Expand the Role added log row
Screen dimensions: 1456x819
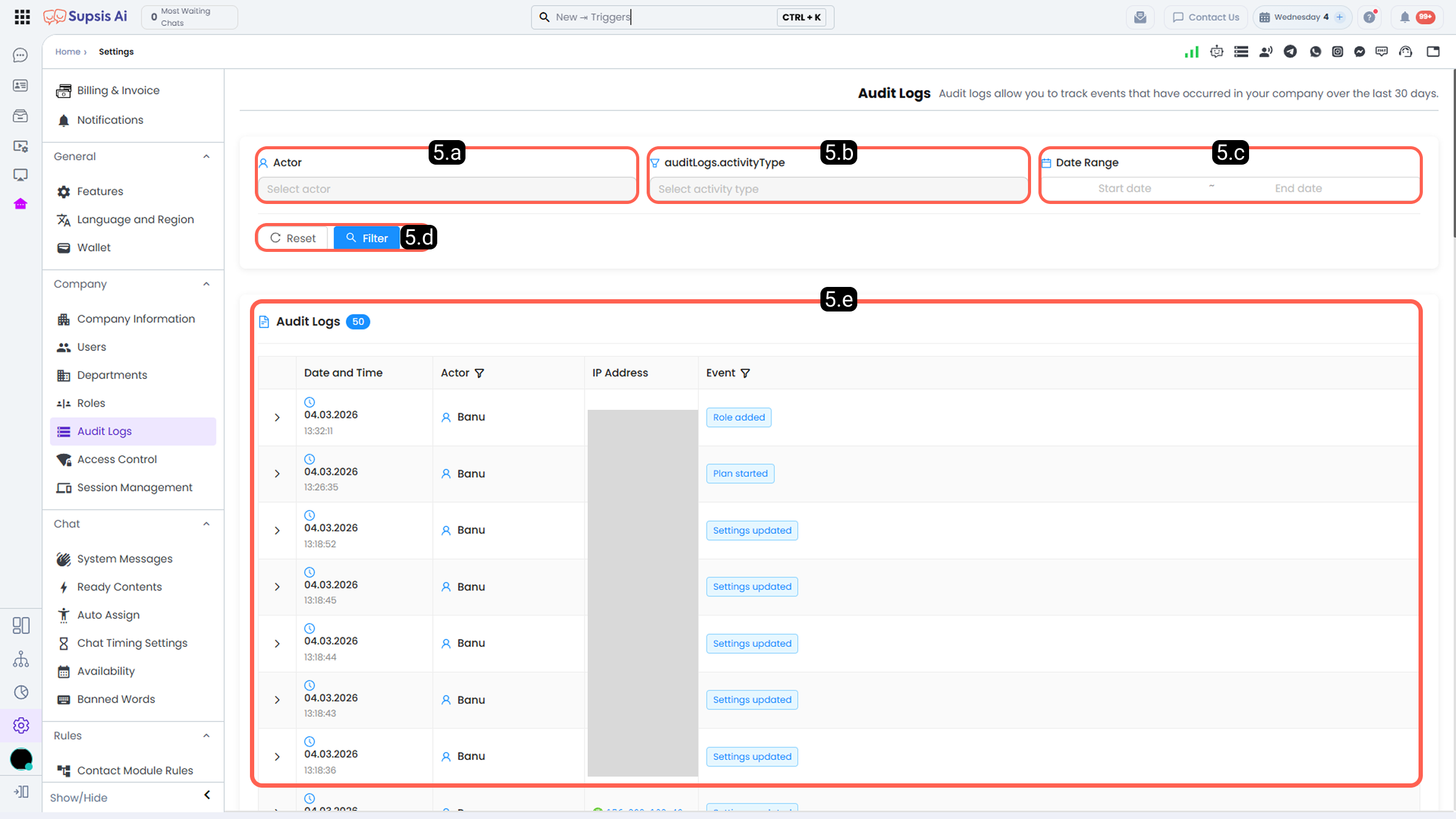pyautogui.click(x=277, y=418)
